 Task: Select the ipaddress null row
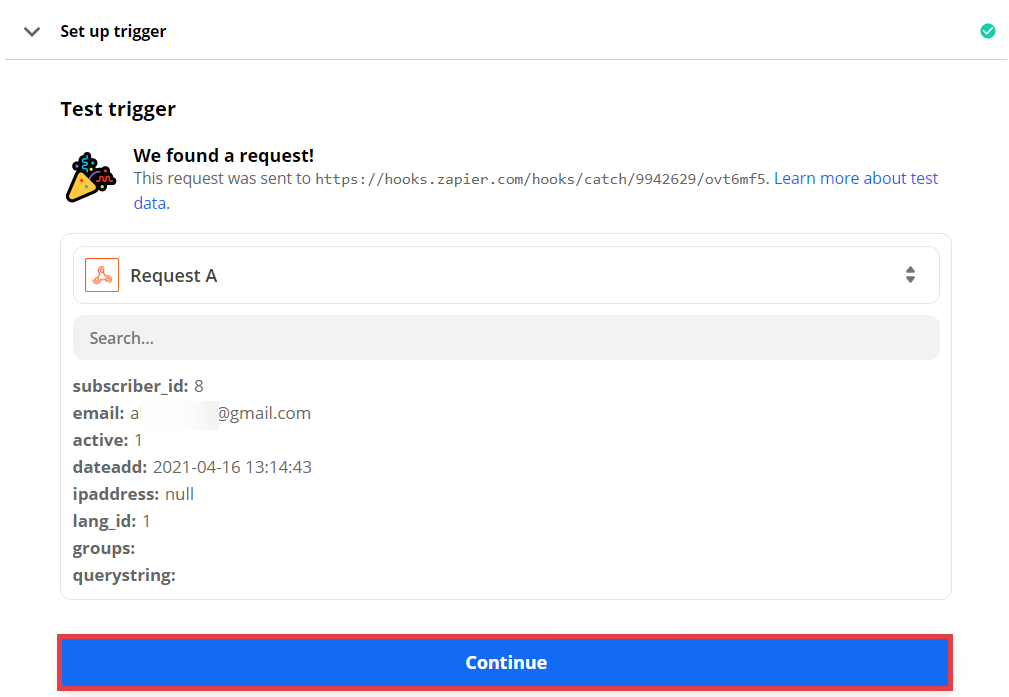133,494
